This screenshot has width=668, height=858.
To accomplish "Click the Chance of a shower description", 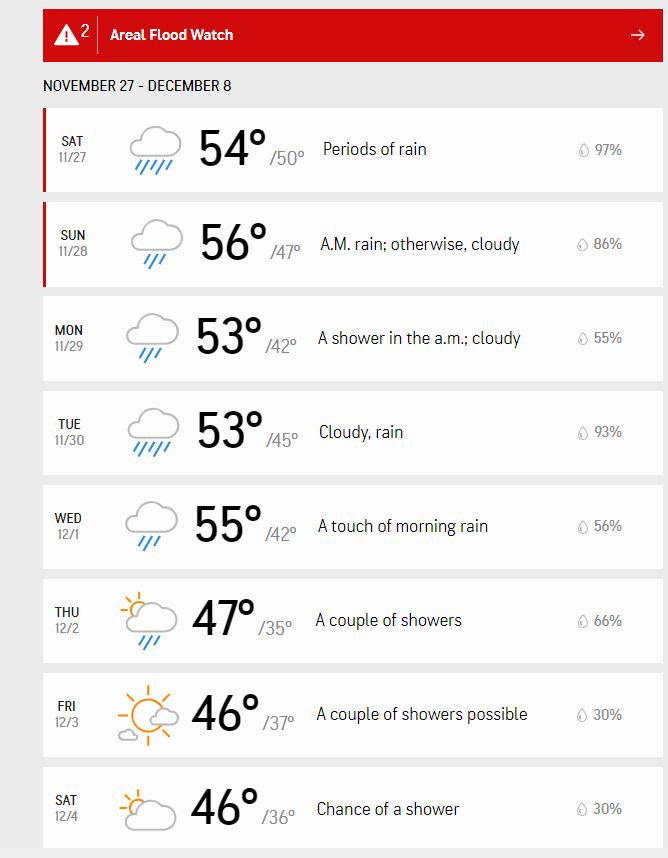I will click(x=388, y=809).
